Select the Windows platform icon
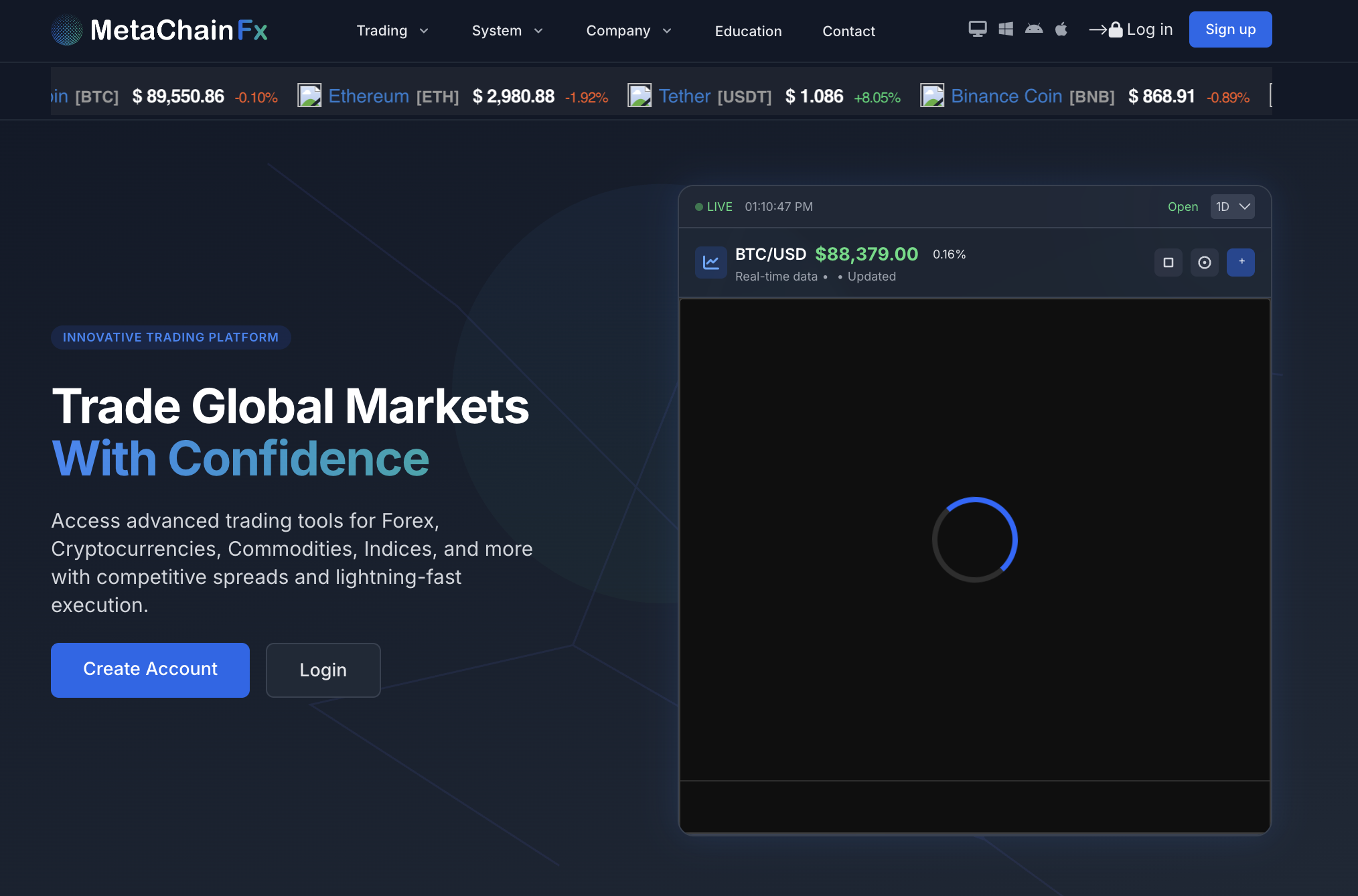The height and width of the screenshot is (896, 1358). [1006, 29]
